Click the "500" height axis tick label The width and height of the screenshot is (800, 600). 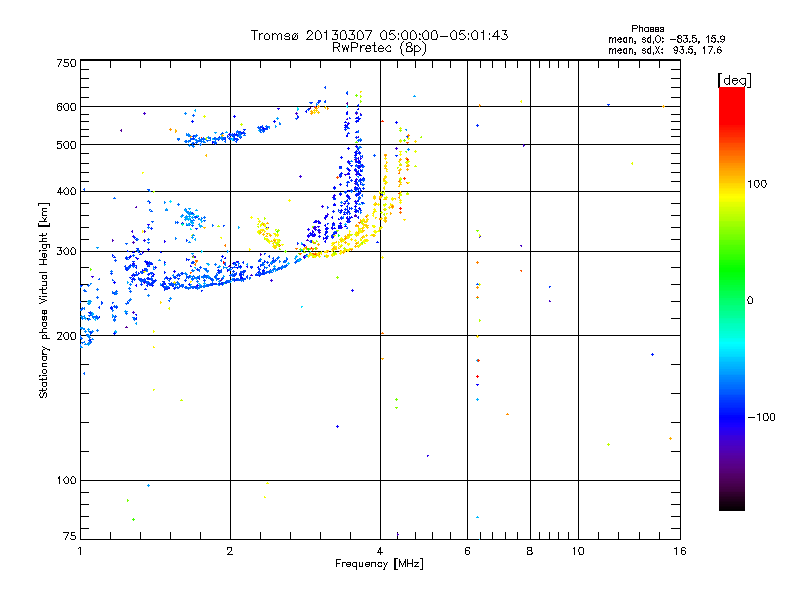pyautogui.click(x=66, y=145)
